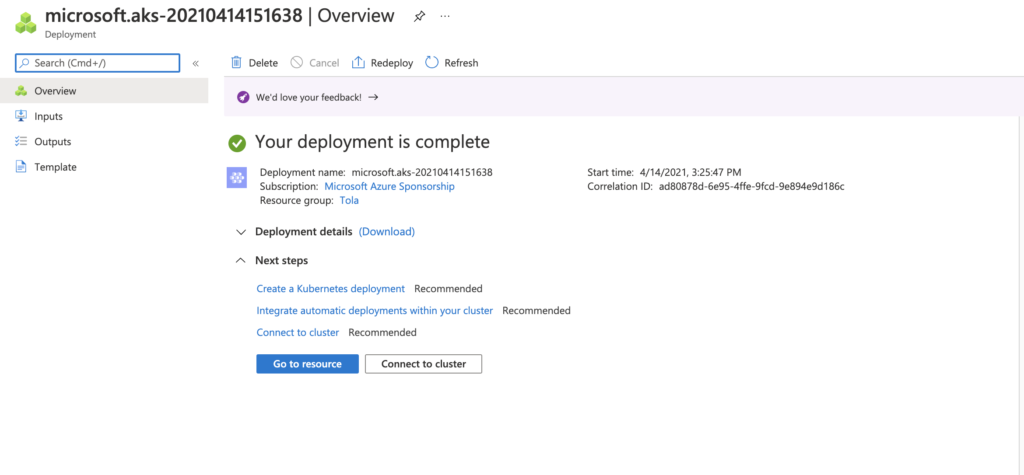1024x475 pixels.
Task: Click the Delete trash can icon
Action: 236,63
